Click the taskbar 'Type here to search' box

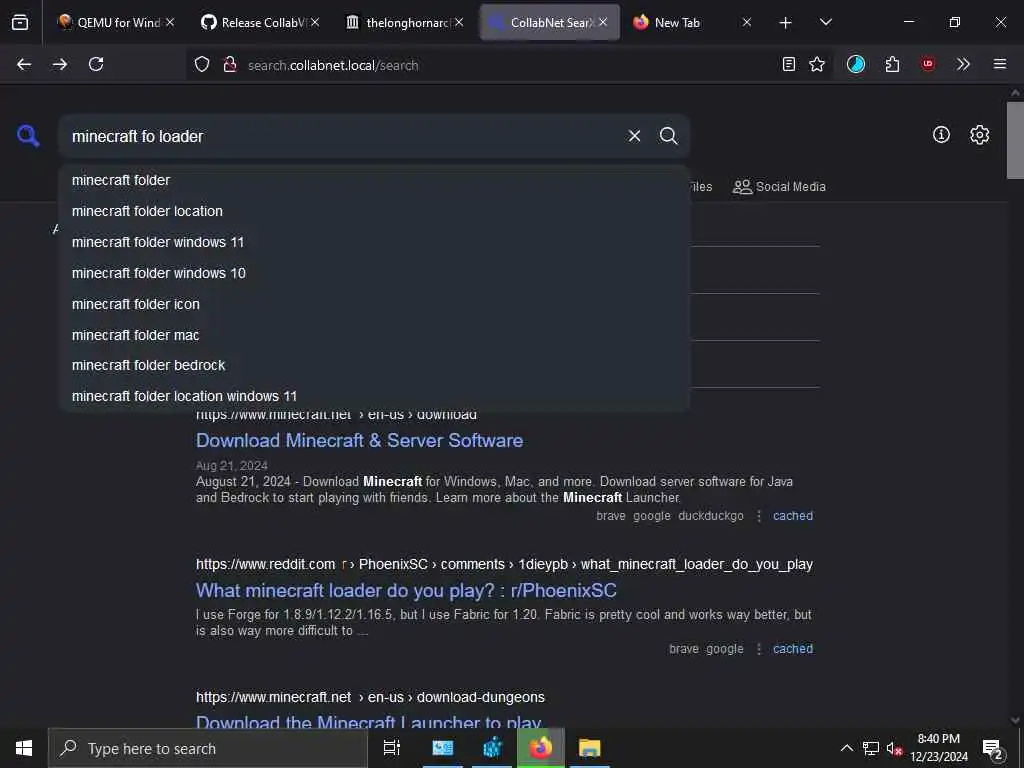pos(208,748)
